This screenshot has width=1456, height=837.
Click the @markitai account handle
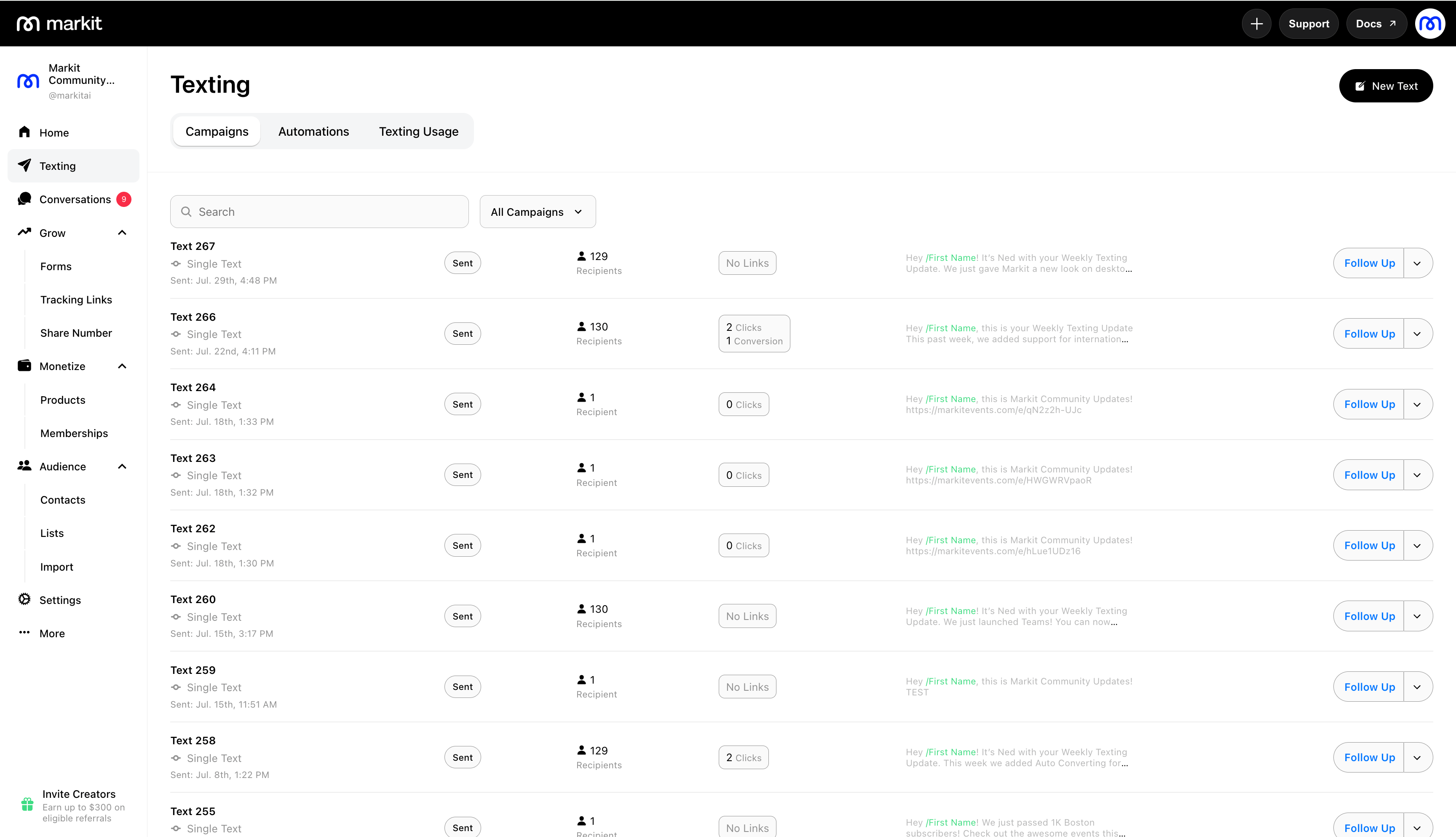coord(70,95)
